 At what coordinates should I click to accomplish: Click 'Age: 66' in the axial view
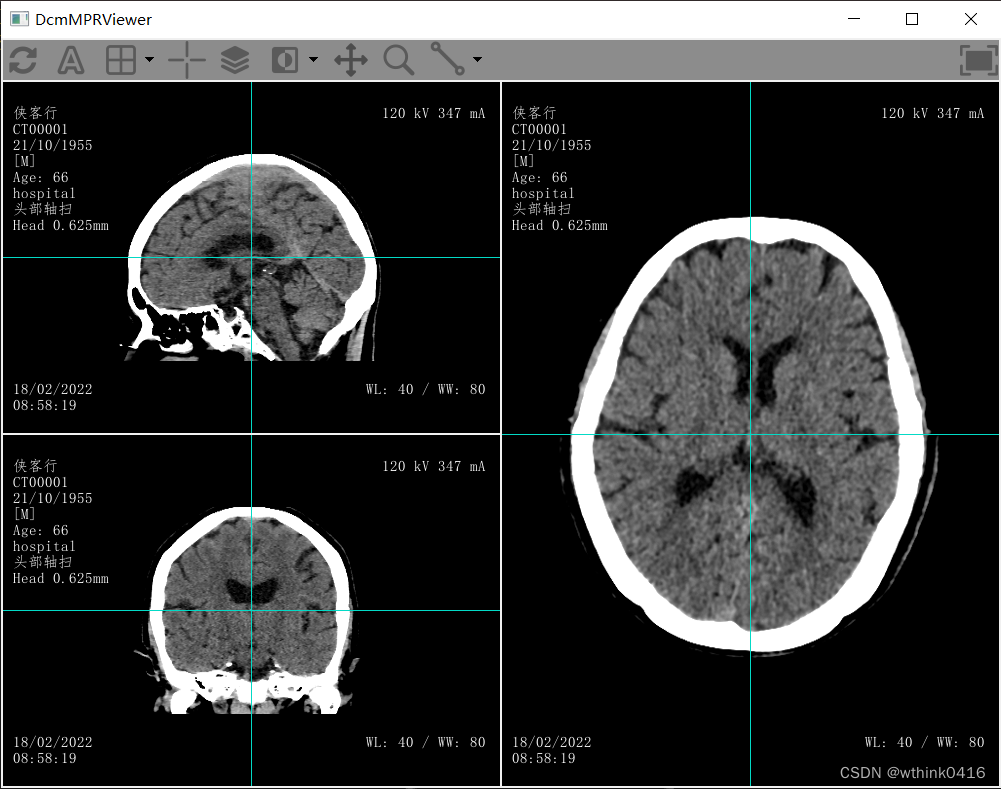click(x=539, y=177)
